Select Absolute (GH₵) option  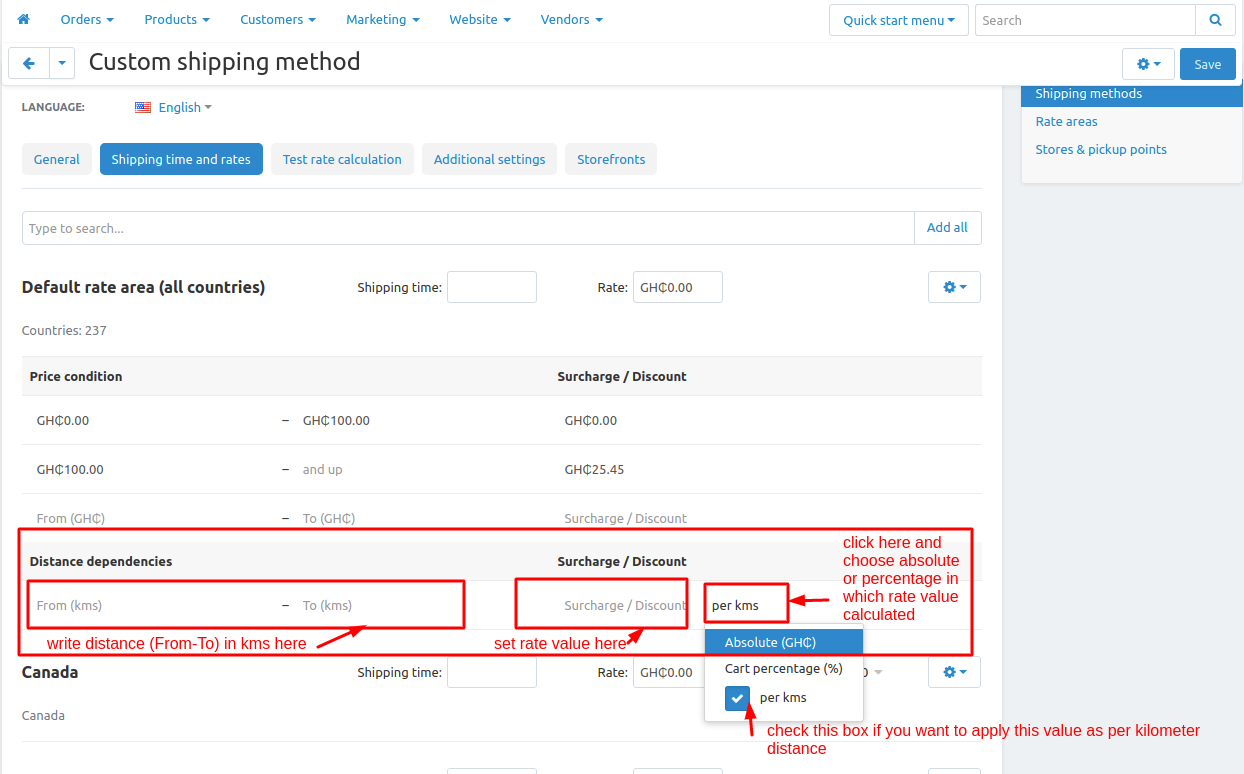784,642
